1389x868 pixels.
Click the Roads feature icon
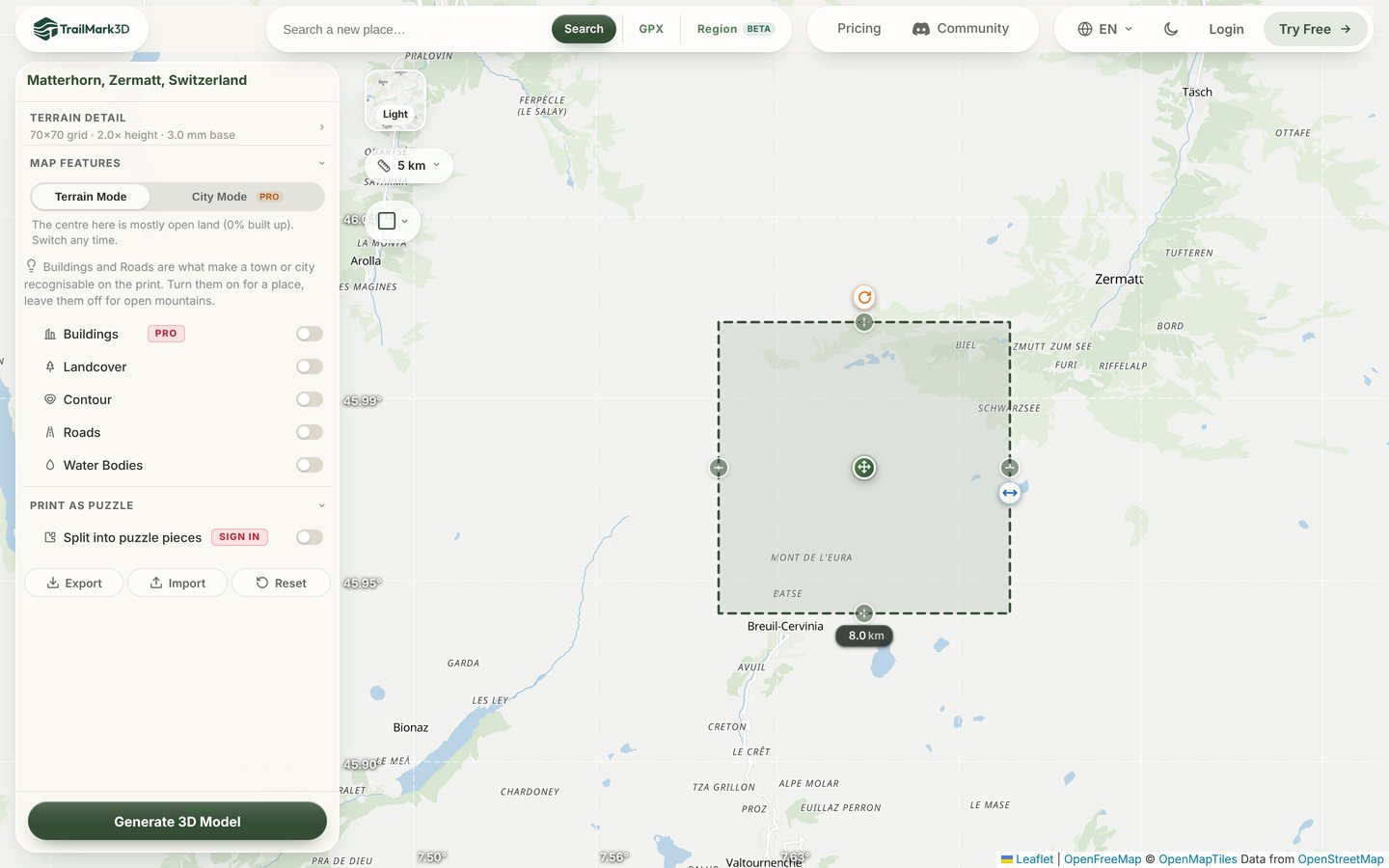[x=50, y=432]
